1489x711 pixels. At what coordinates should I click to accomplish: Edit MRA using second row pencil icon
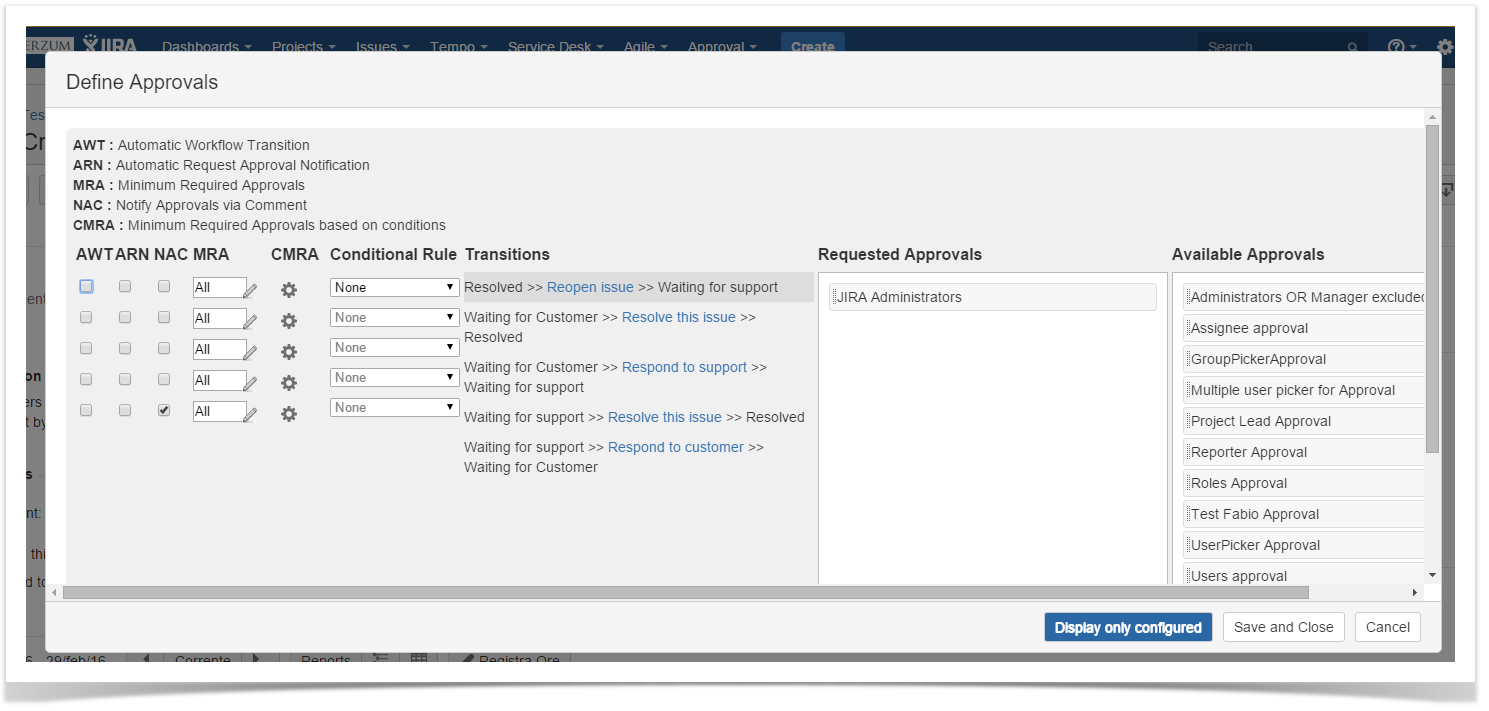tap(250, 321)
